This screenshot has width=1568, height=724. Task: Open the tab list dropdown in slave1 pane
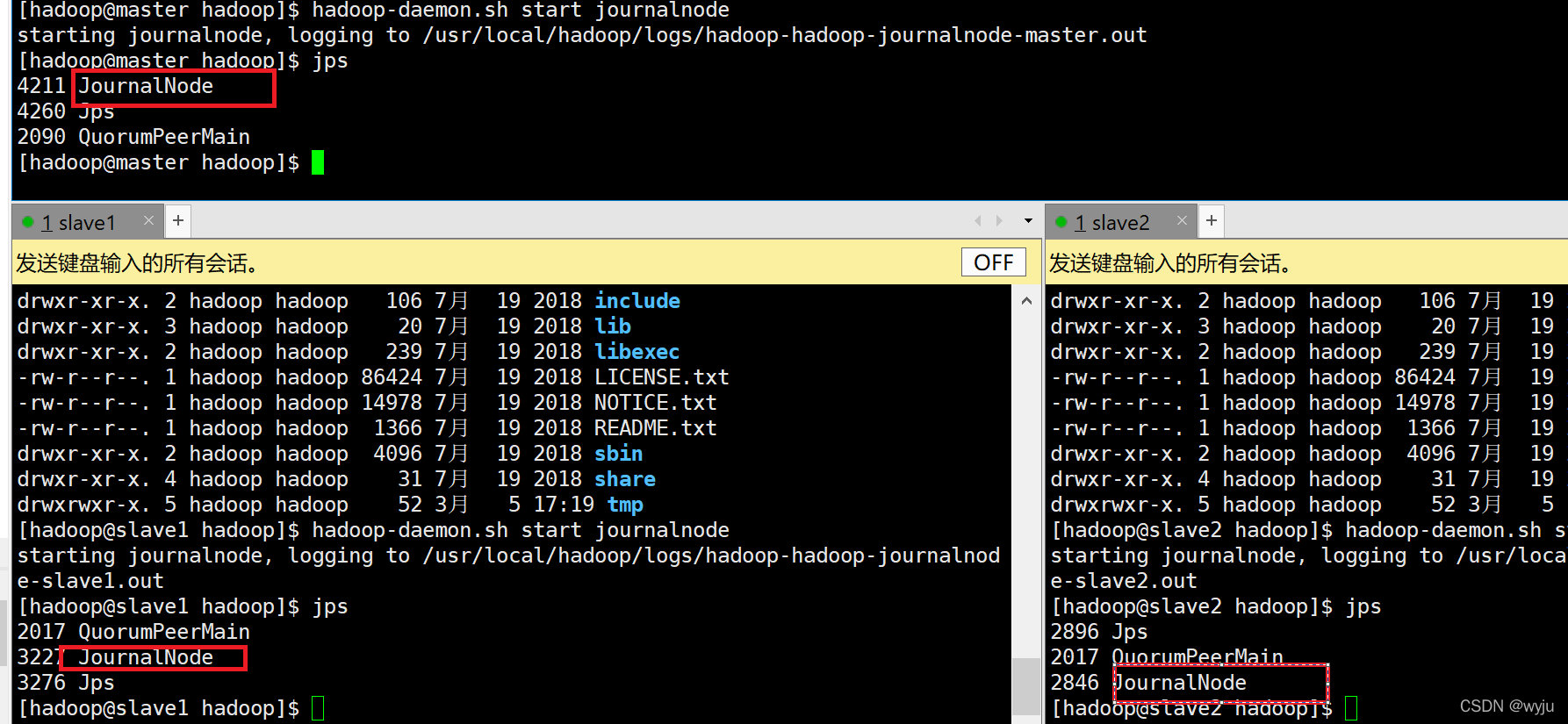(x=1028, y=221)
